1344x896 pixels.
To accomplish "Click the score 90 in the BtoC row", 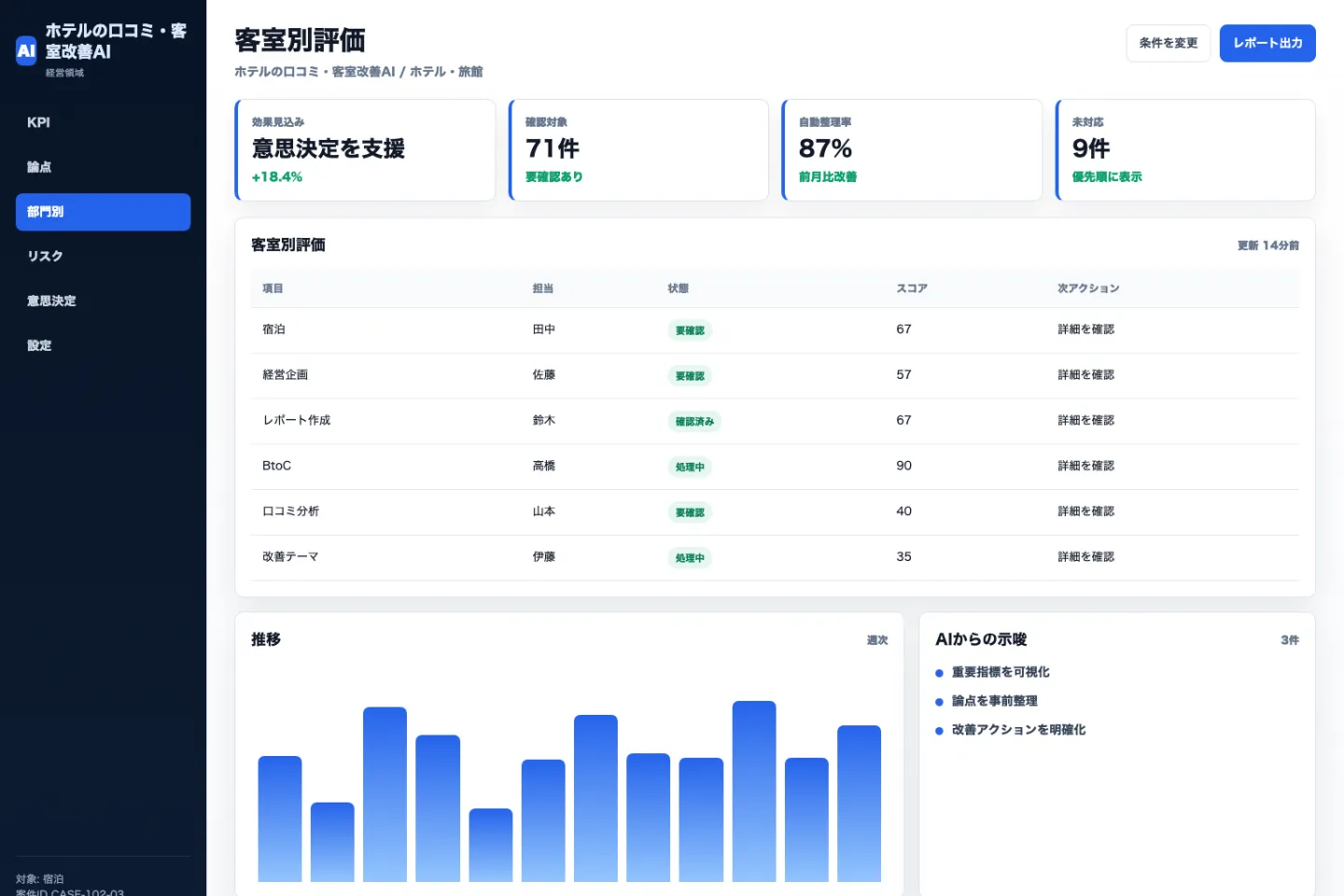I will pos(903,466).
